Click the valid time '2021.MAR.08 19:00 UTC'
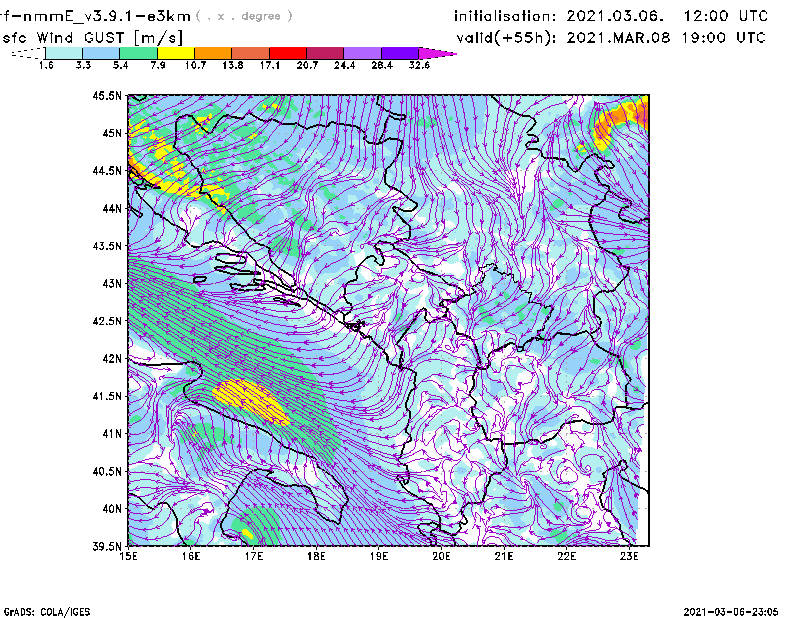Screen dimensions: 800x618 pyautogui.click(x=666, y=38)
